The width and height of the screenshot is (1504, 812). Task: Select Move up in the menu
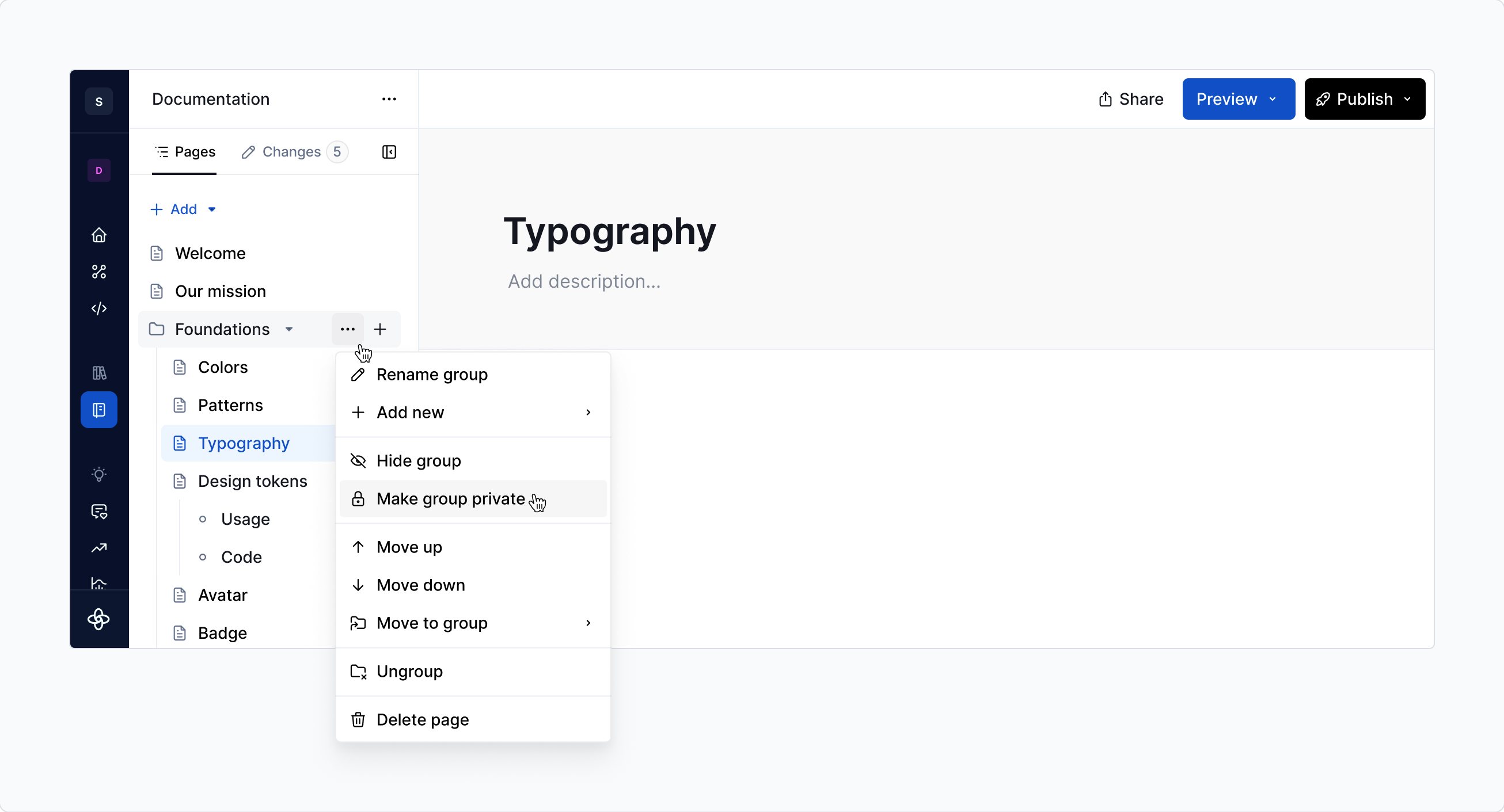473,547
